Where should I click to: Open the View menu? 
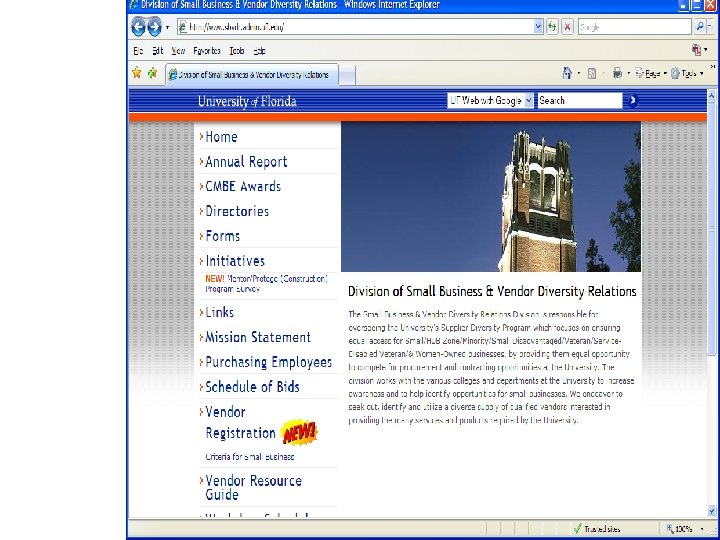[x=178, y=51]
